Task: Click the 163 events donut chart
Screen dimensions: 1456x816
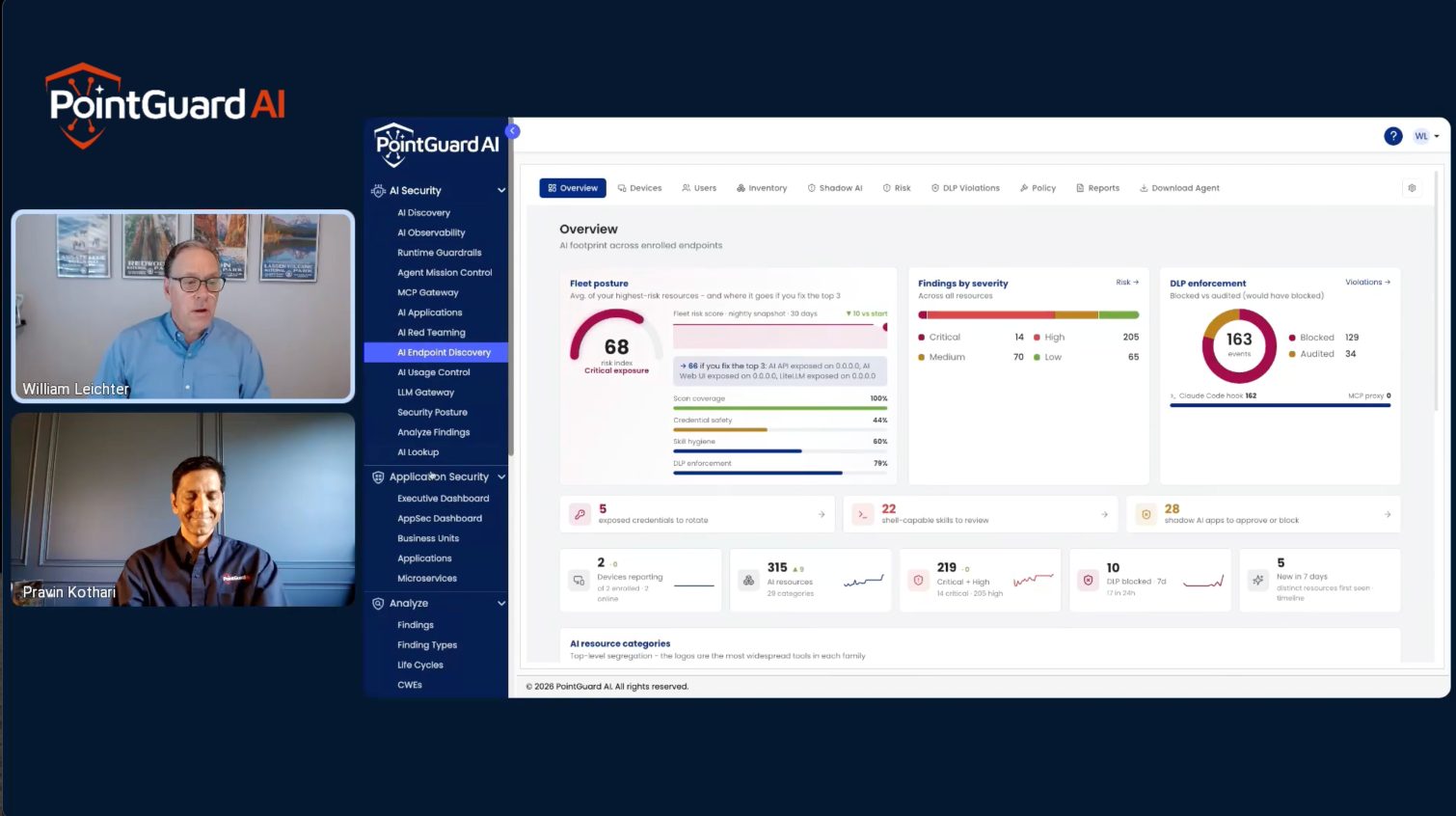Action: tap(1239, 345)
